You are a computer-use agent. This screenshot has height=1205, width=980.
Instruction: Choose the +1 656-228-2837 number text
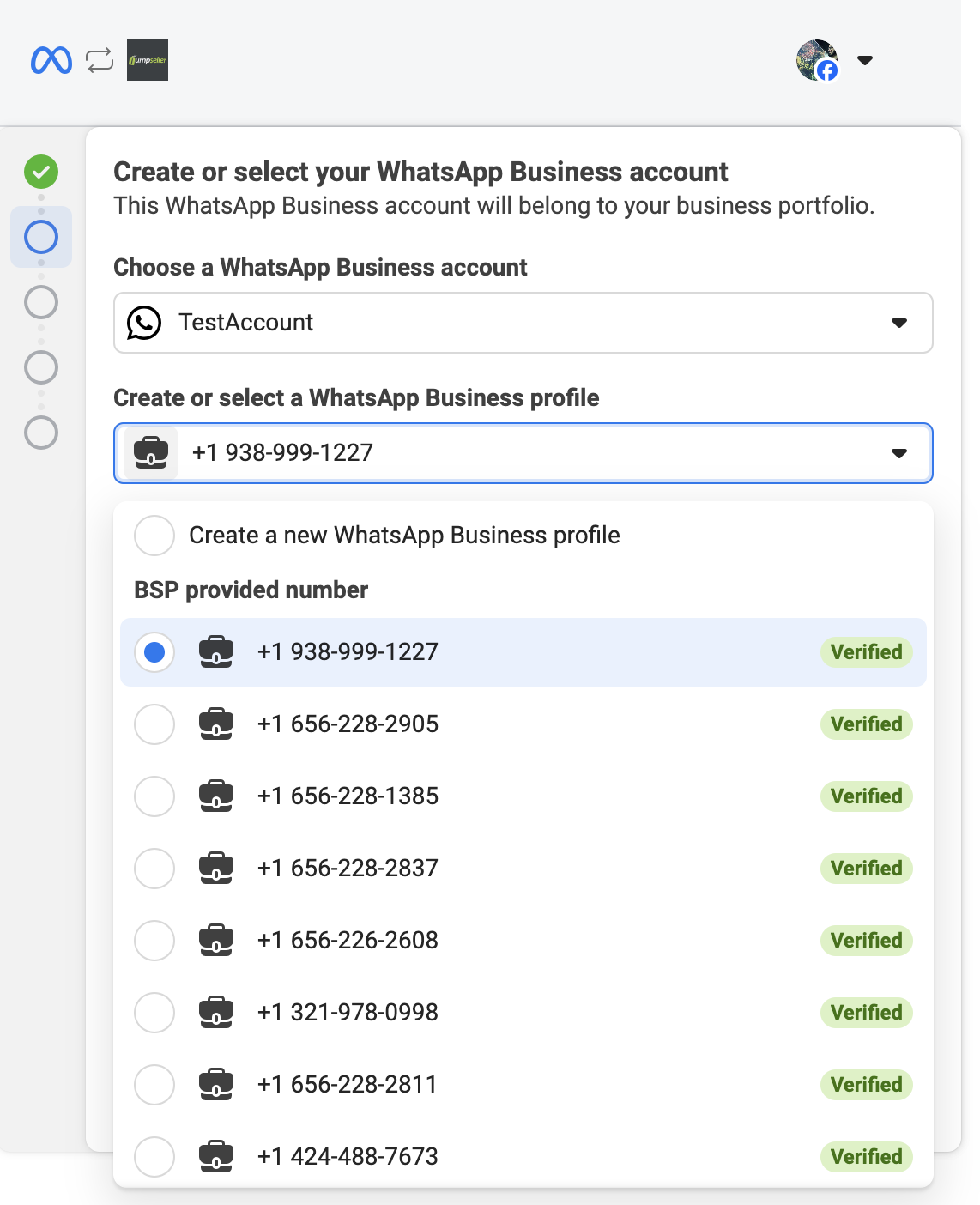pyautogui.click(x=348, y=869)
